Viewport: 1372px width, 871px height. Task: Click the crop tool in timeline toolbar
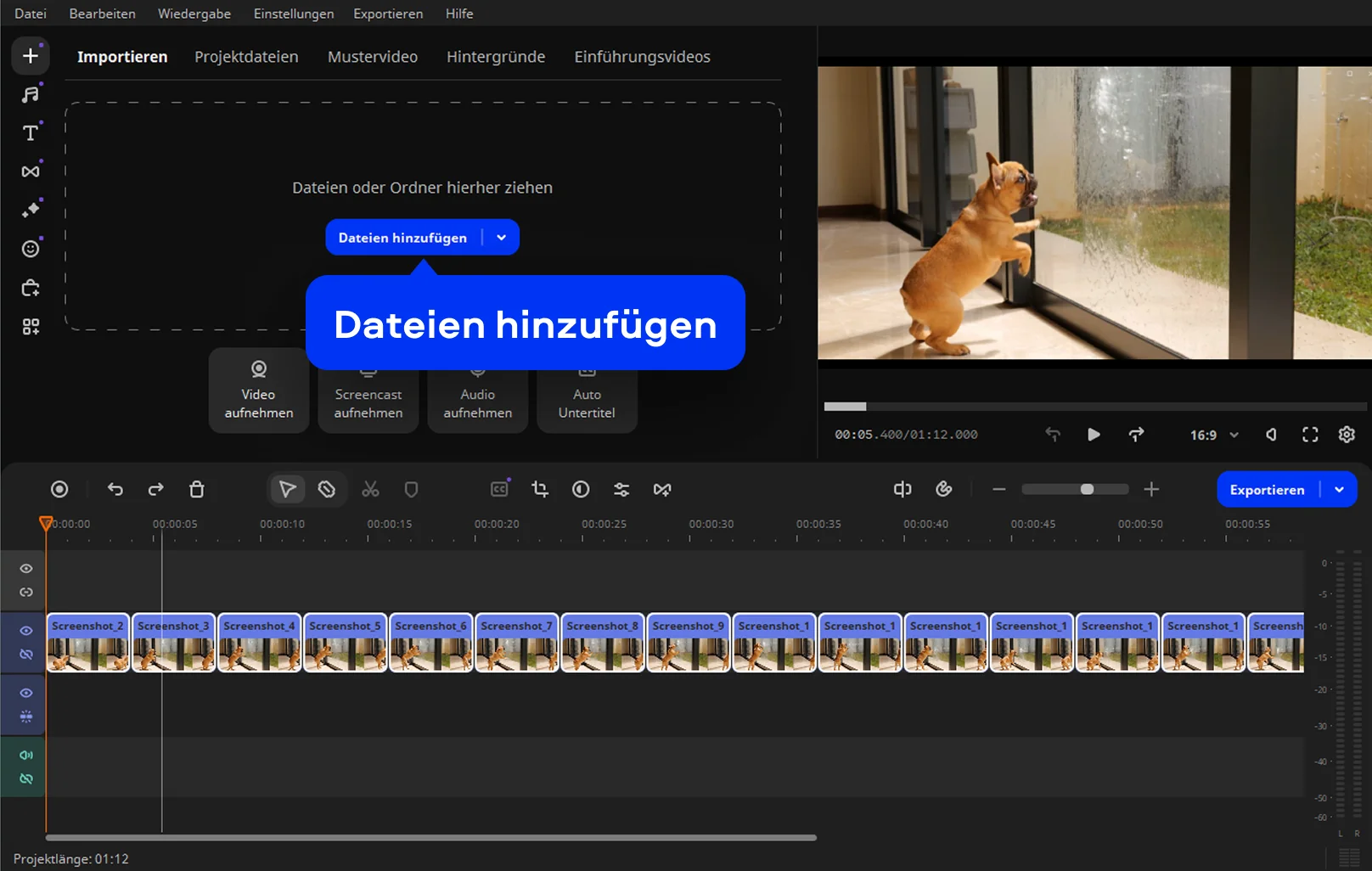coord(540,489)
